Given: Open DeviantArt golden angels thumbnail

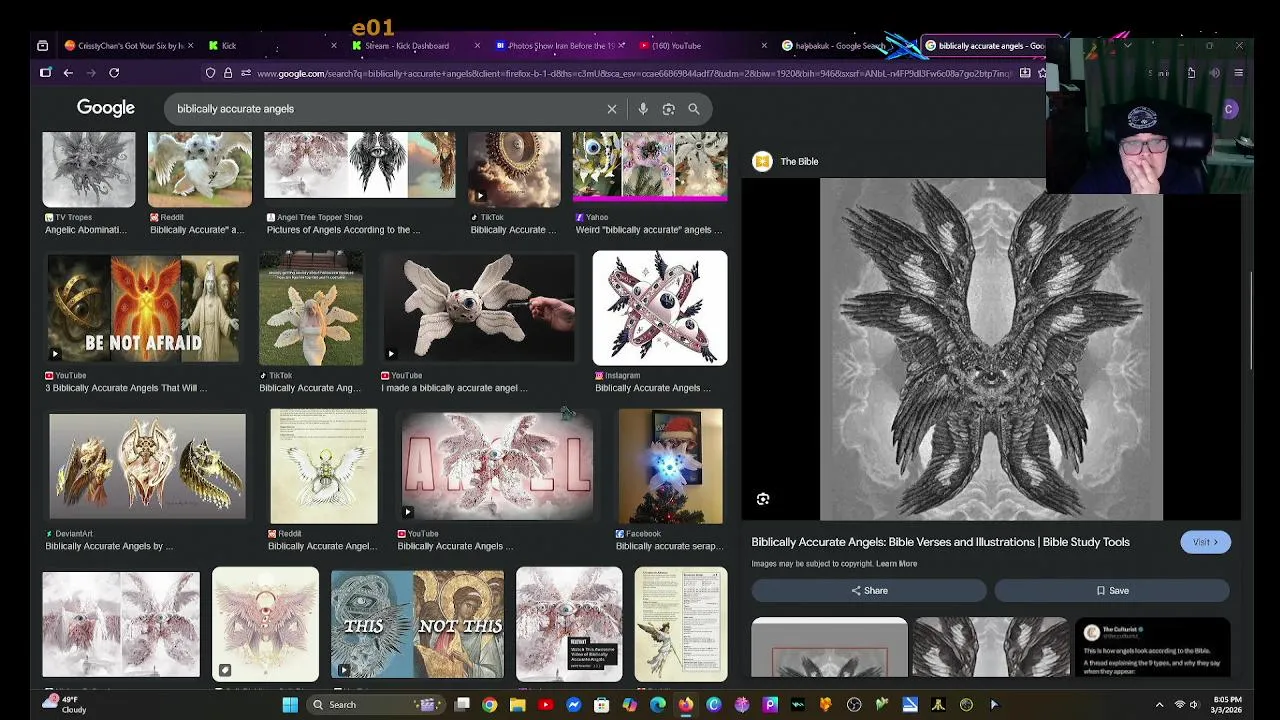Looking at the screenshot, I should click(147, 466).
